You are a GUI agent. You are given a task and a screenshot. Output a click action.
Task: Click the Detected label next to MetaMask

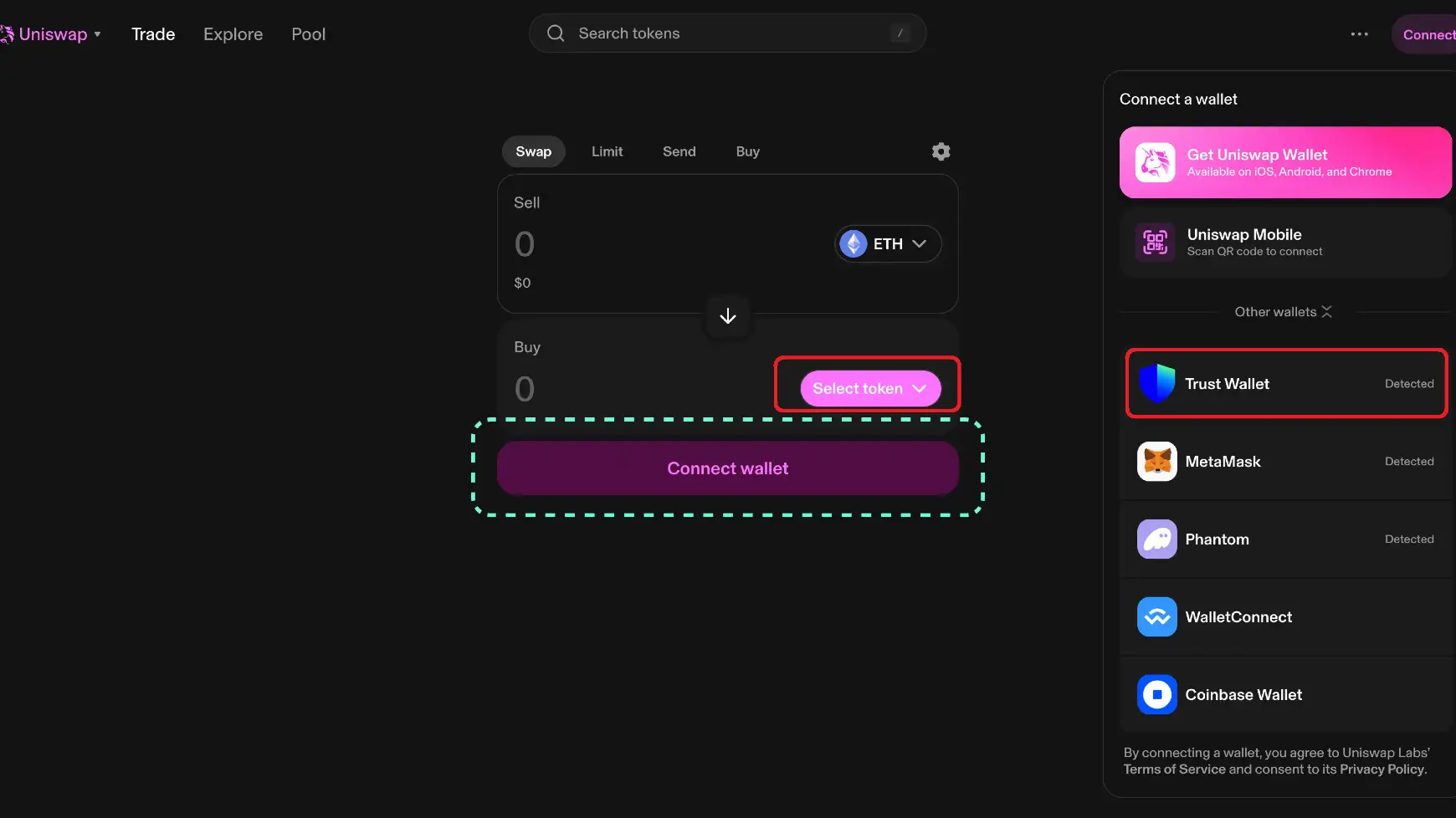coord(1409,462)
